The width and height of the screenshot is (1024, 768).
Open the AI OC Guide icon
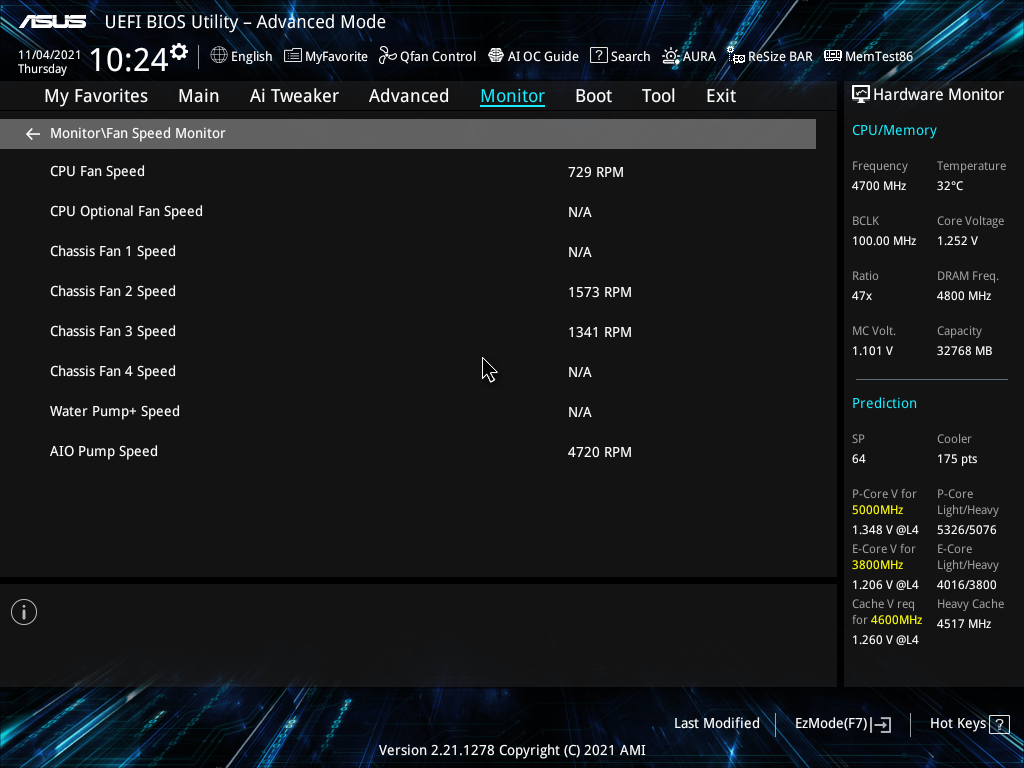(496, 56)
